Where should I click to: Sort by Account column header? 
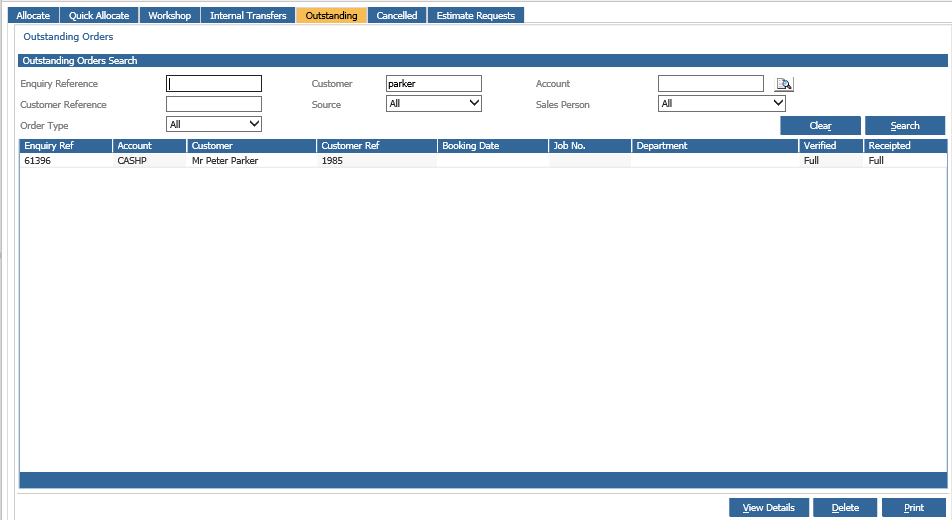[x=149, y=146]
